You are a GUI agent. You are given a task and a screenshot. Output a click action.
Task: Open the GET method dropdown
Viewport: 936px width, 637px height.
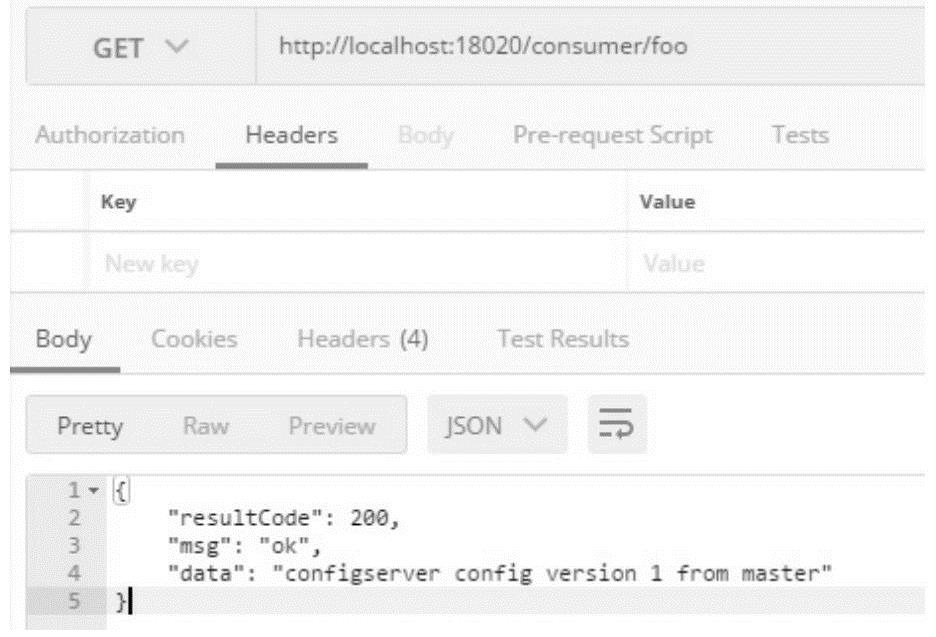click(x=140, y=48)
